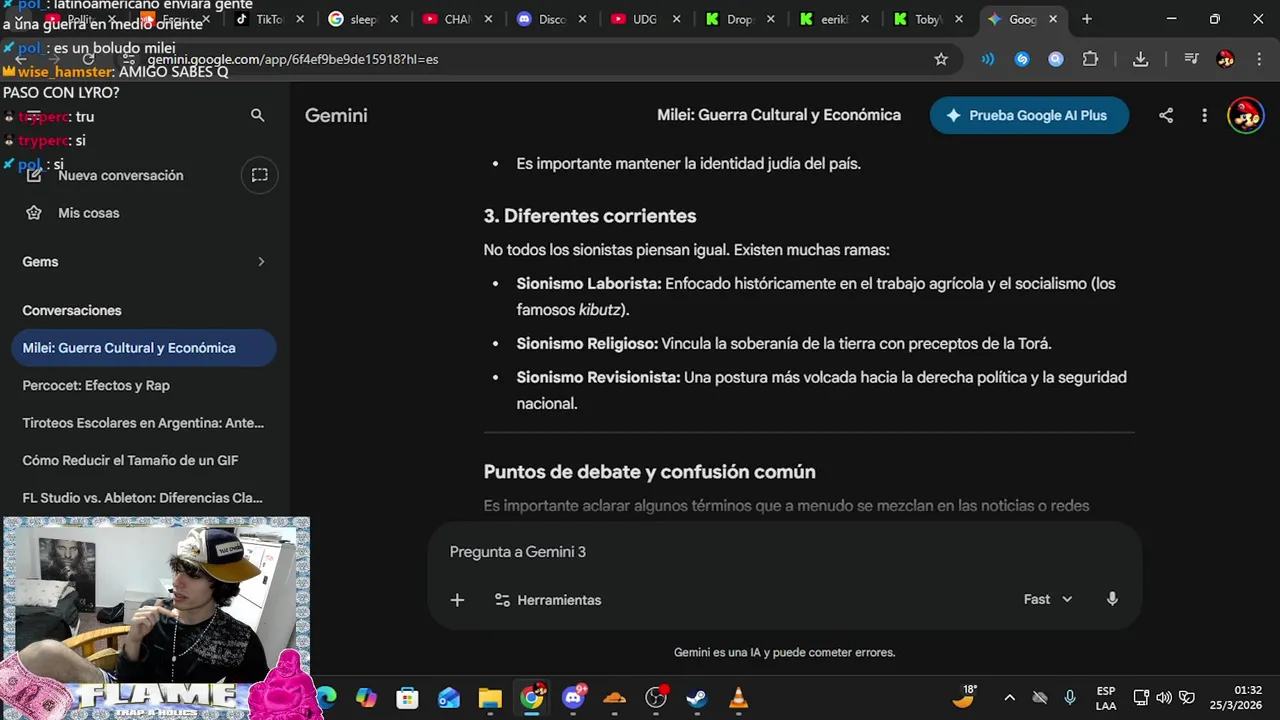The width and height of the screenshot is (1280, 720).
Task: Click Prueba Google AI Plus button
Action: (x=1029, y=115)
